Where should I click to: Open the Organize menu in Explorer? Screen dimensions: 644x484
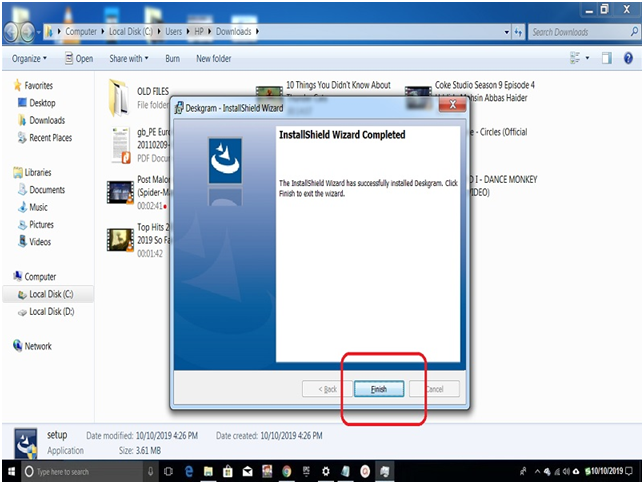(29, 59)
